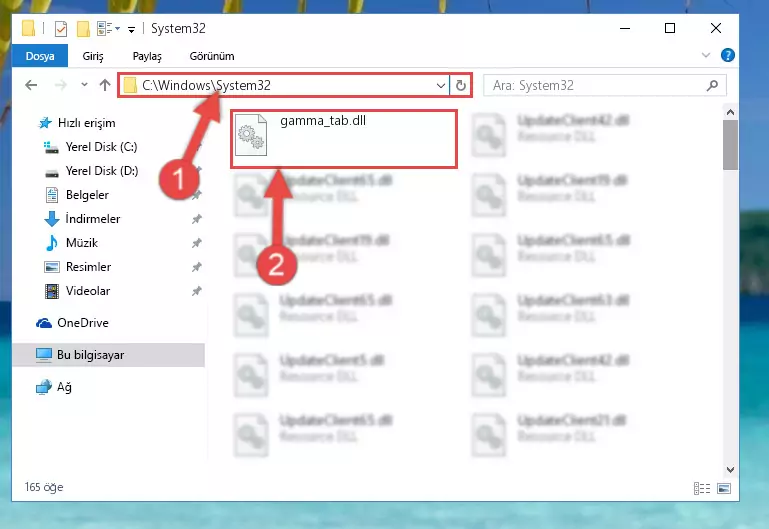
Task: Open the blue Help icon
Action: coord(728,55)
